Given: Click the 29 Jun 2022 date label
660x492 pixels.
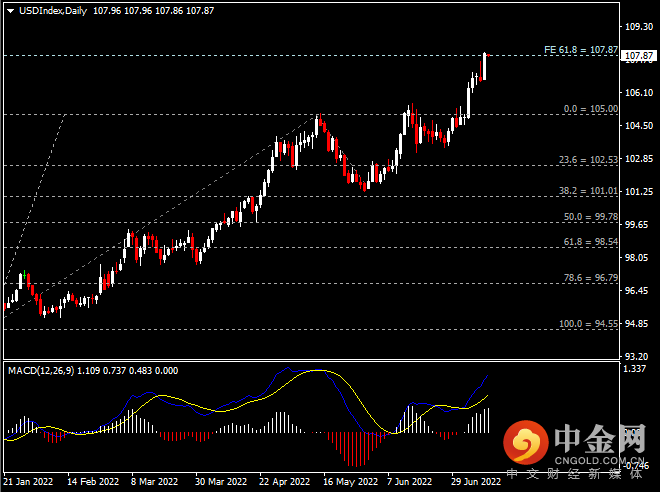Looking at the screenshot, I should click(x=476, y=481).
